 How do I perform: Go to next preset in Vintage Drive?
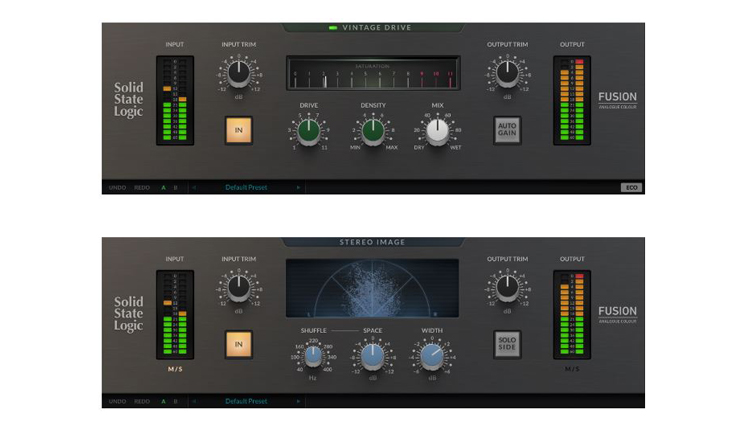click(x=298, y=187)
